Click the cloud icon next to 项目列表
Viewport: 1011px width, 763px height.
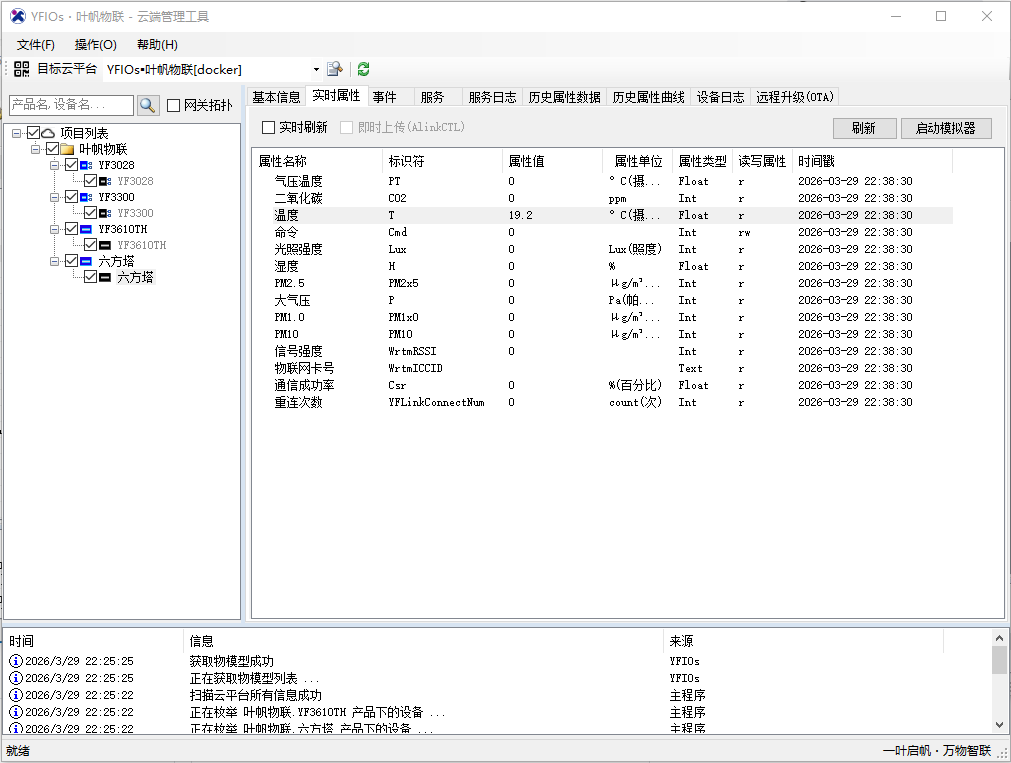47,132
